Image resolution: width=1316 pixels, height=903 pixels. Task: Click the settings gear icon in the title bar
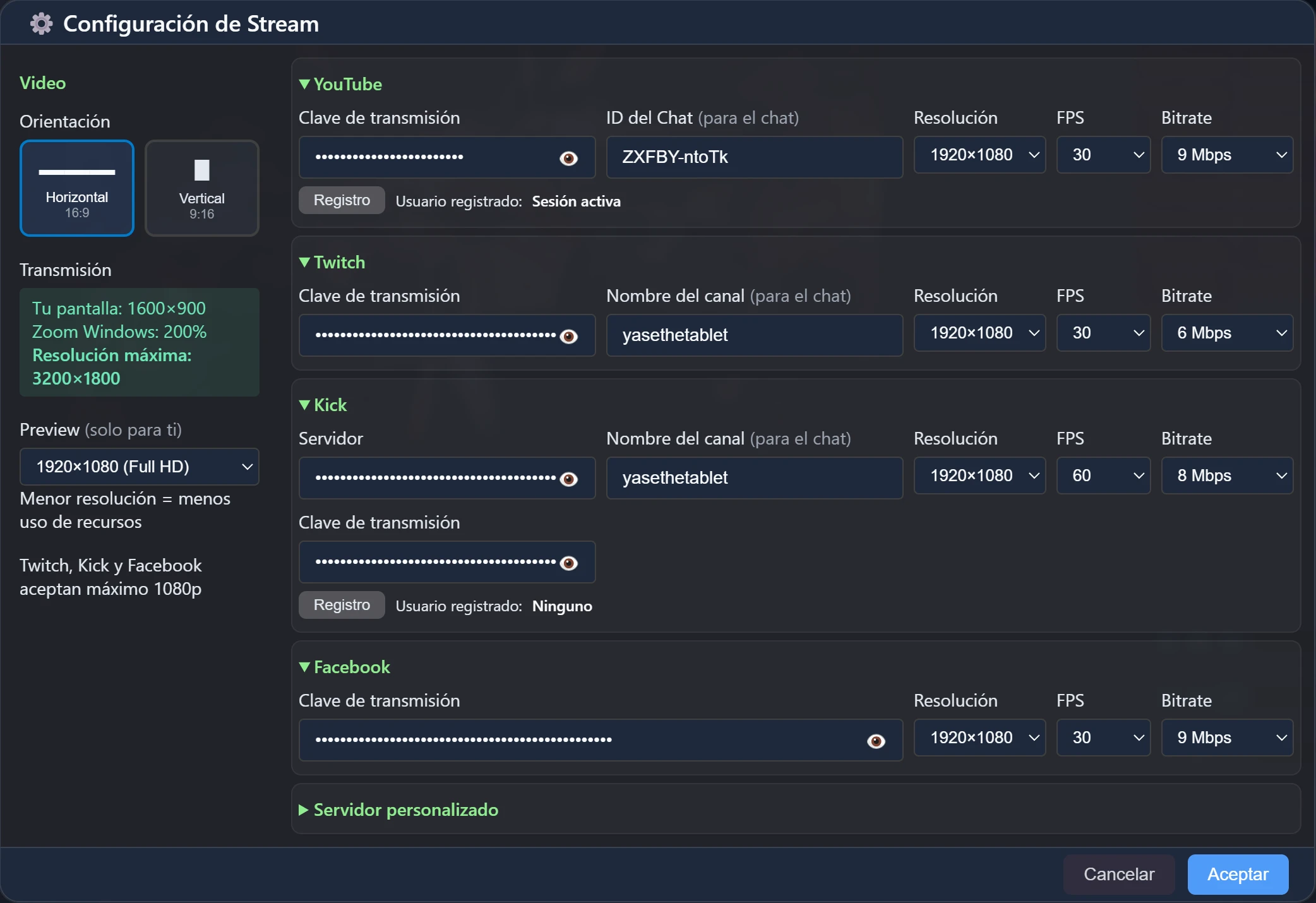pos(40,23)
